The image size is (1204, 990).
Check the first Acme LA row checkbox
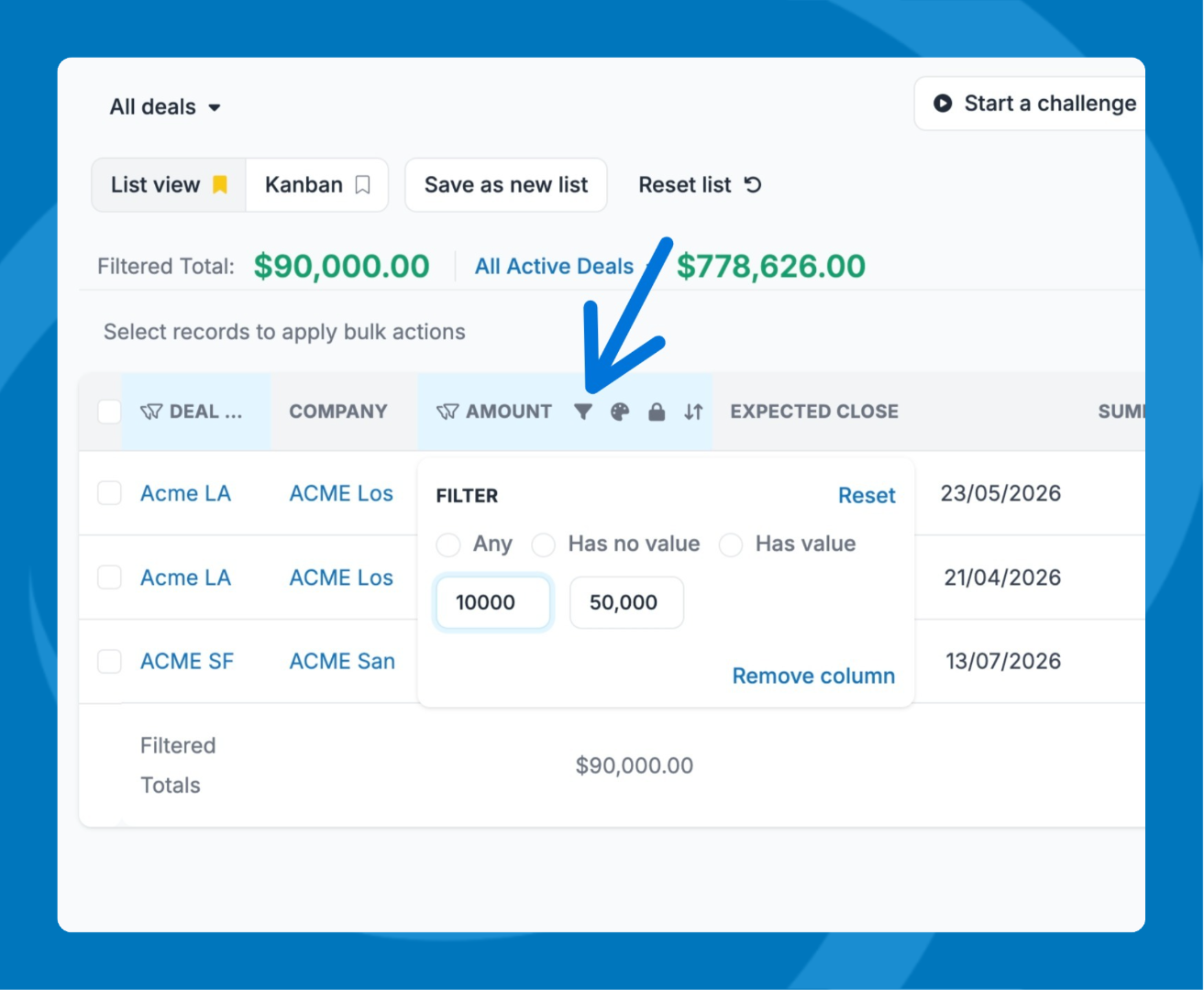point(109,493)
